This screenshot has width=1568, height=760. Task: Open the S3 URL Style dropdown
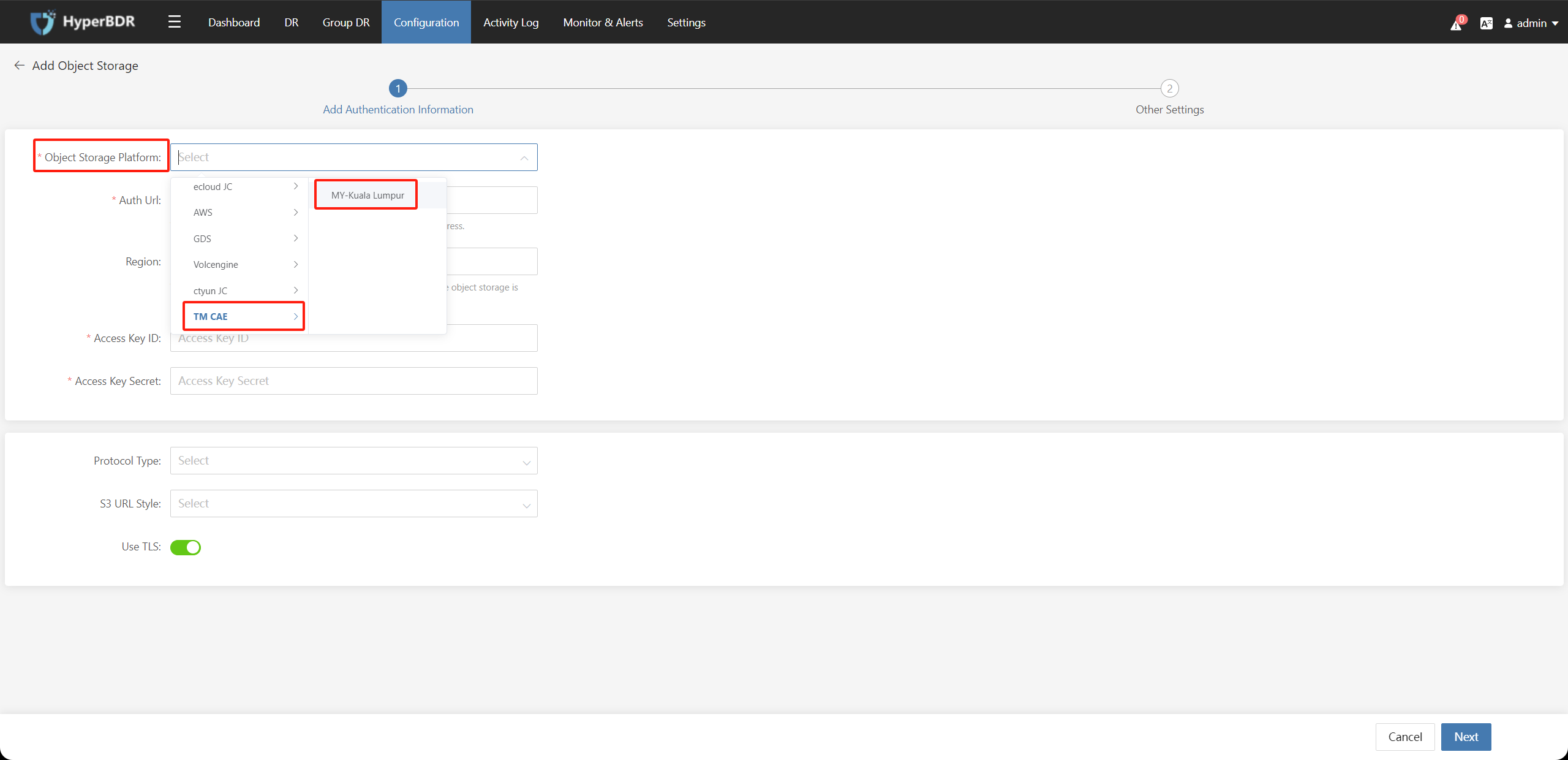click(x=354, y=503)
